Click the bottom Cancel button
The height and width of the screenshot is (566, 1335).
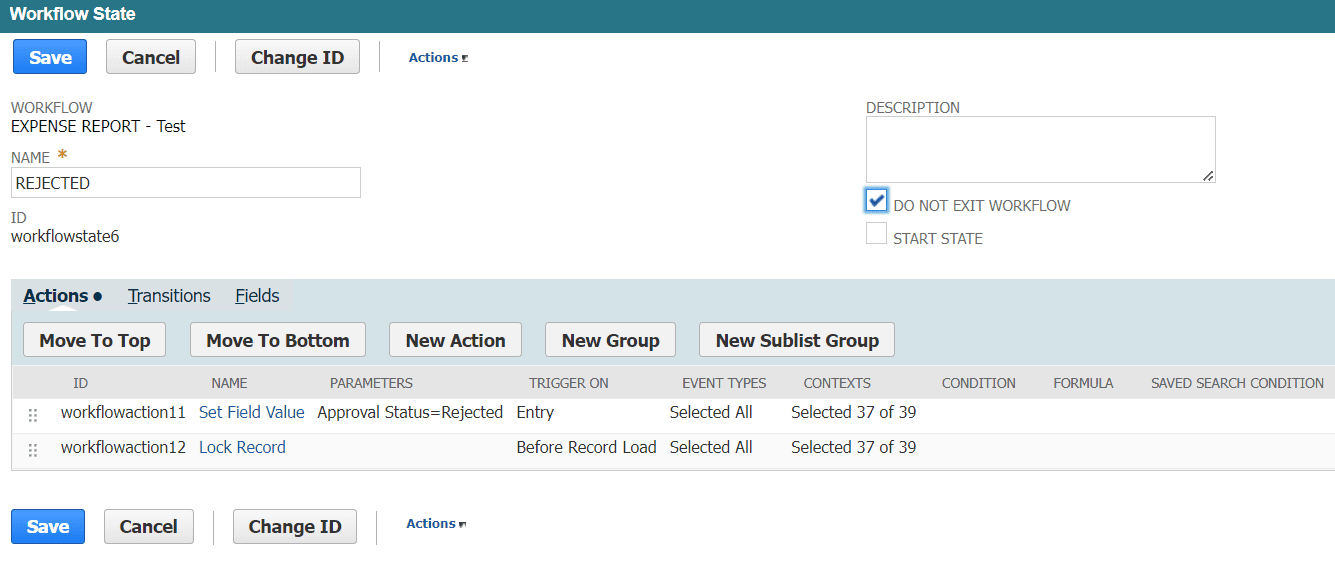149,526
